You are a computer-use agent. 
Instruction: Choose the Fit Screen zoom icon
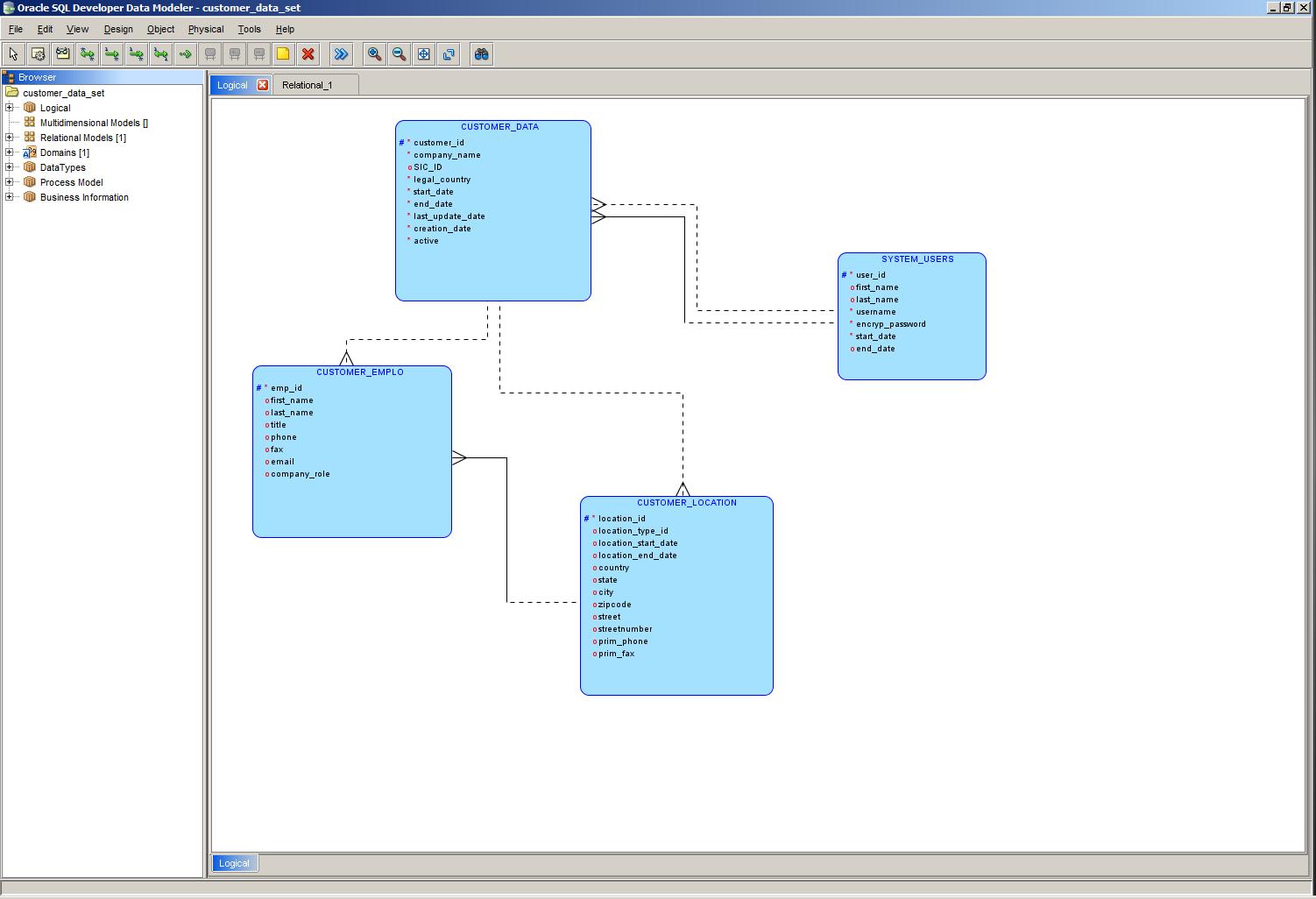[x=423, y=53]
